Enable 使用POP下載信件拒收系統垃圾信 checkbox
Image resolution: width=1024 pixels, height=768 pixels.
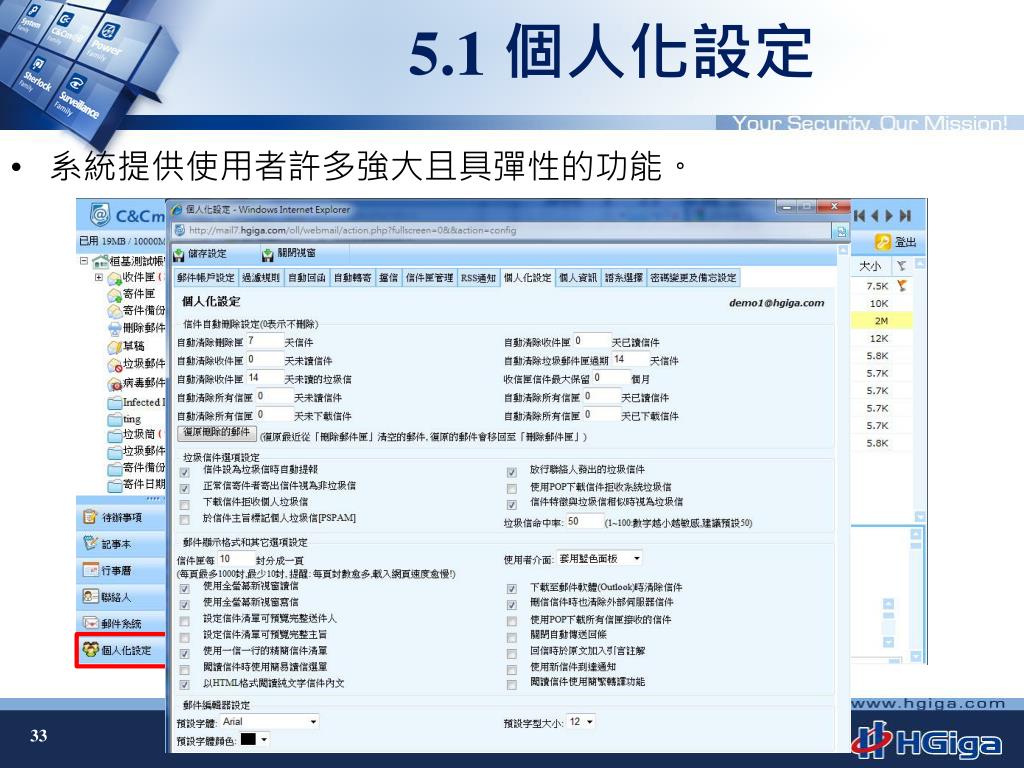point(511,488)
